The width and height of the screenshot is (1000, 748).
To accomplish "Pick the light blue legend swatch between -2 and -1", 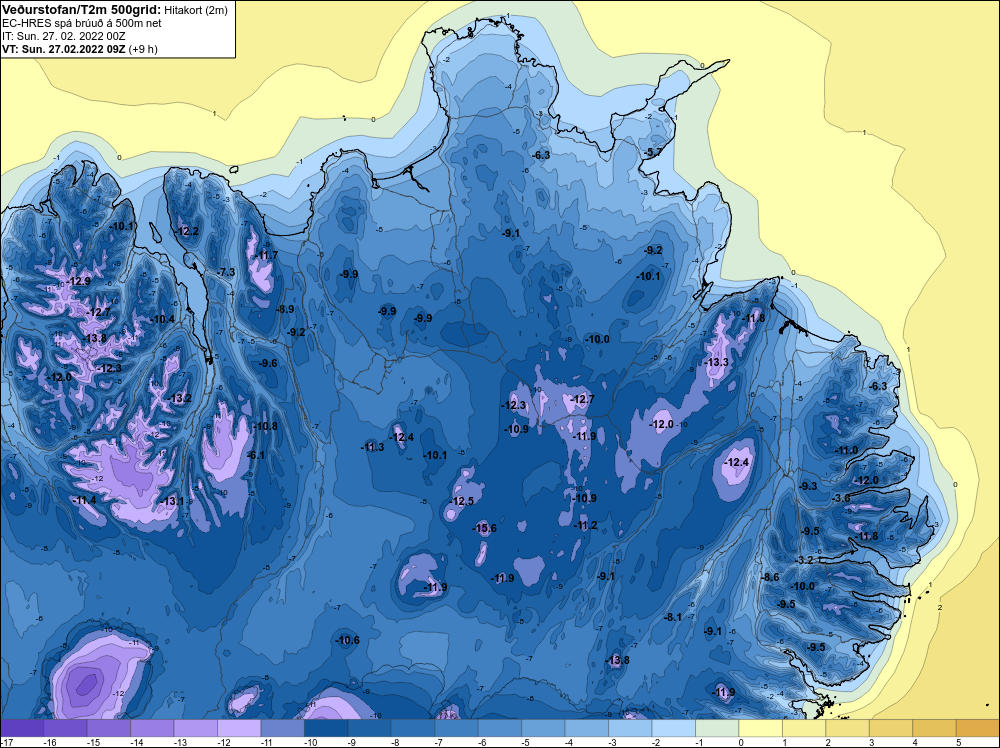I will pyautogui.click(x=673, y=728).
